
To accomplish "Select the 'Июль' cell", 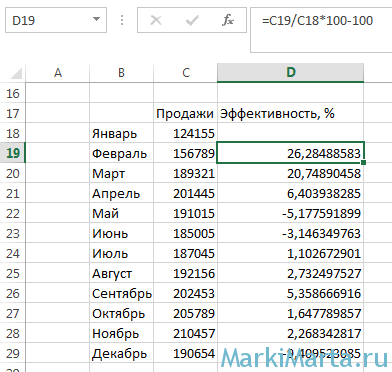I will [x=121, y=253].
